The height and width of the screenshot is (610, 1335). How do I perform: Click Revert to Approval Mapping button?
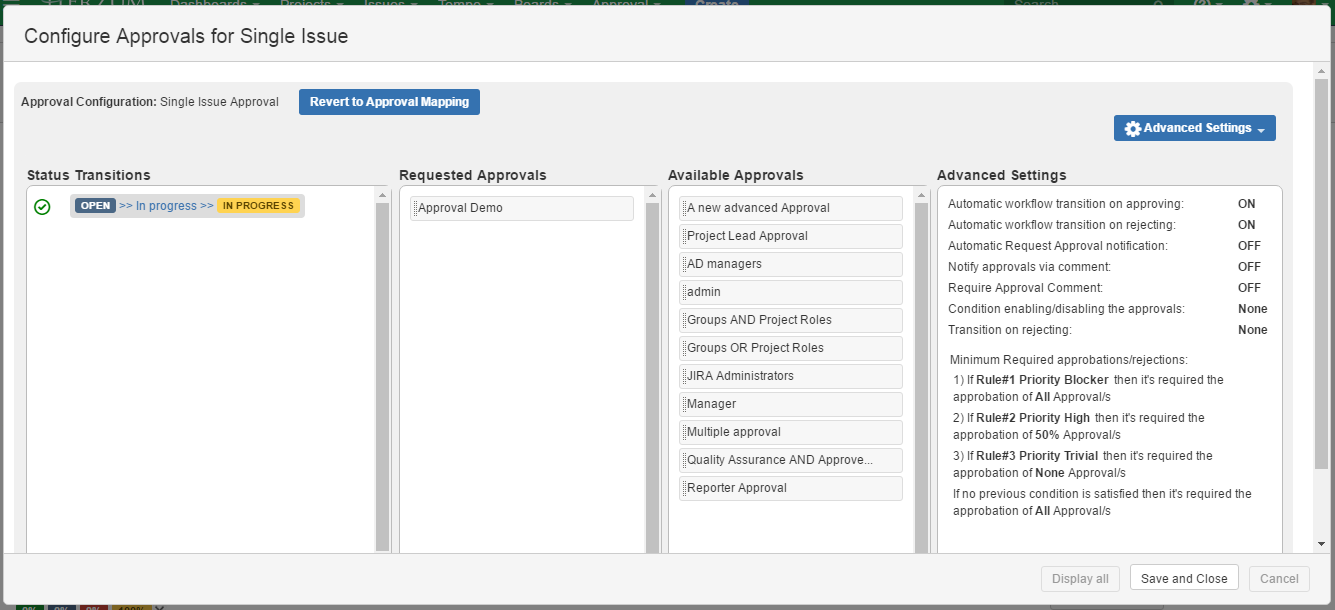click(389, 102)
